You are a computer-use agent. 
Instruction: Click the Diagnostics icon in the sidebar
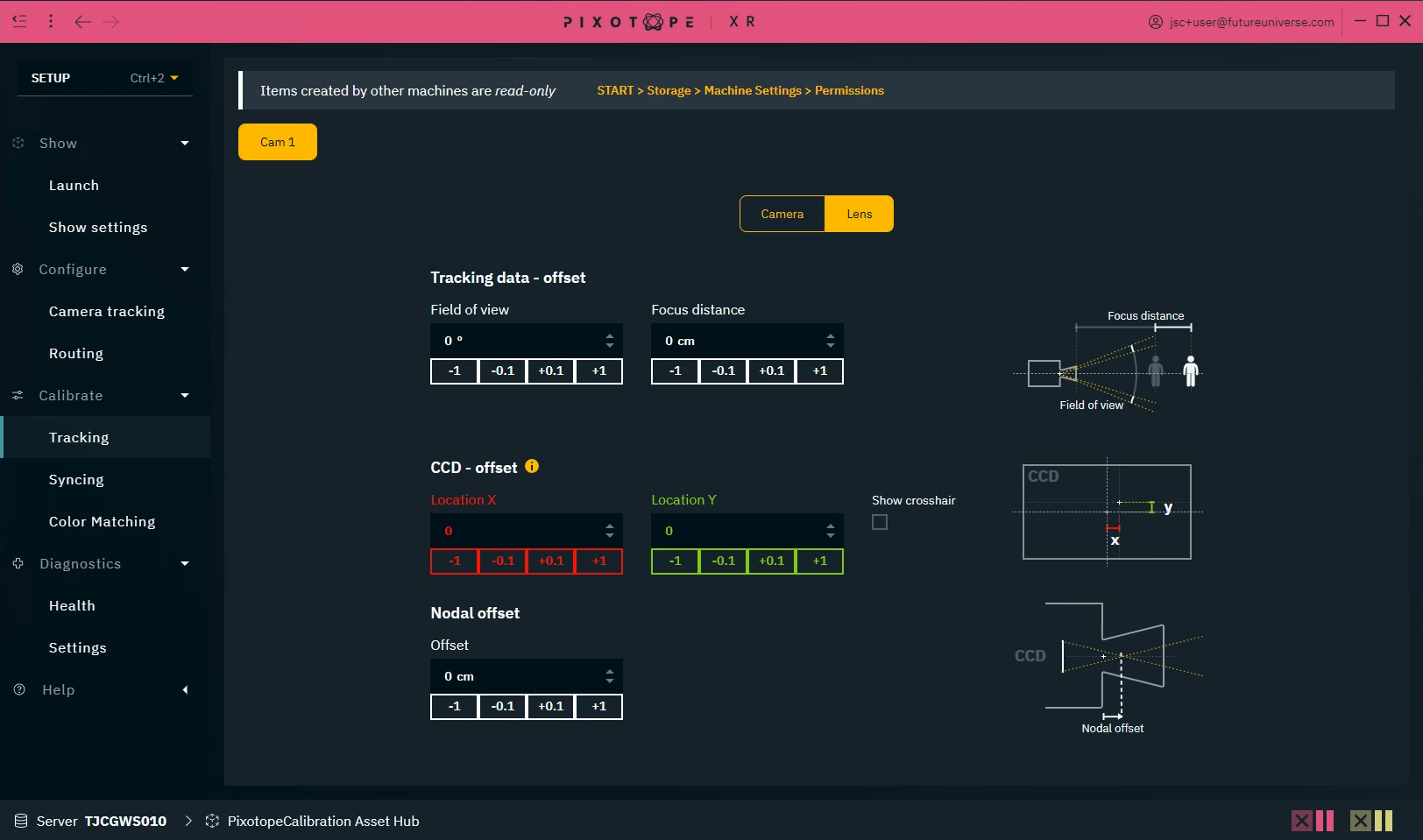(x=18, y=563)
